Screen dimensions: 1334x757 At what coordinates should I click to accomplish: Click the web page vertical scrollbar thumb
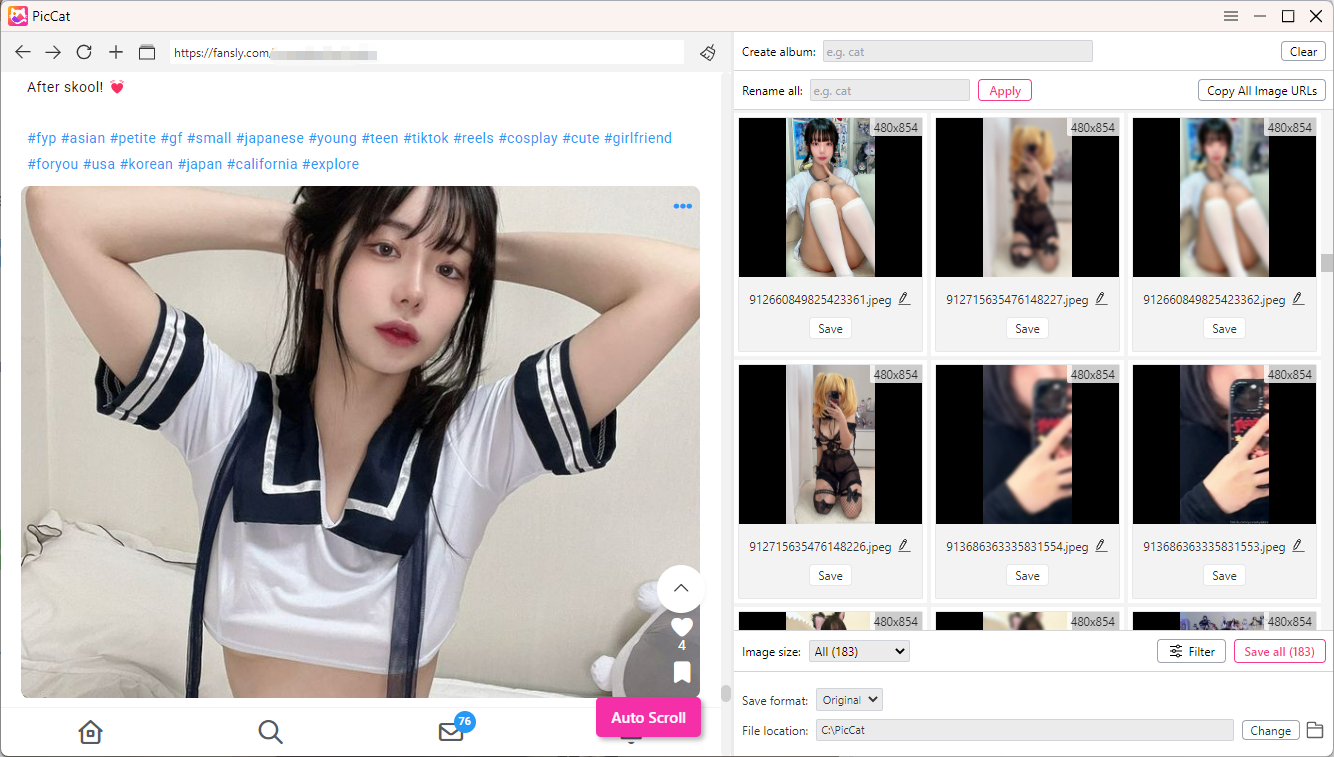pos(726,693)
